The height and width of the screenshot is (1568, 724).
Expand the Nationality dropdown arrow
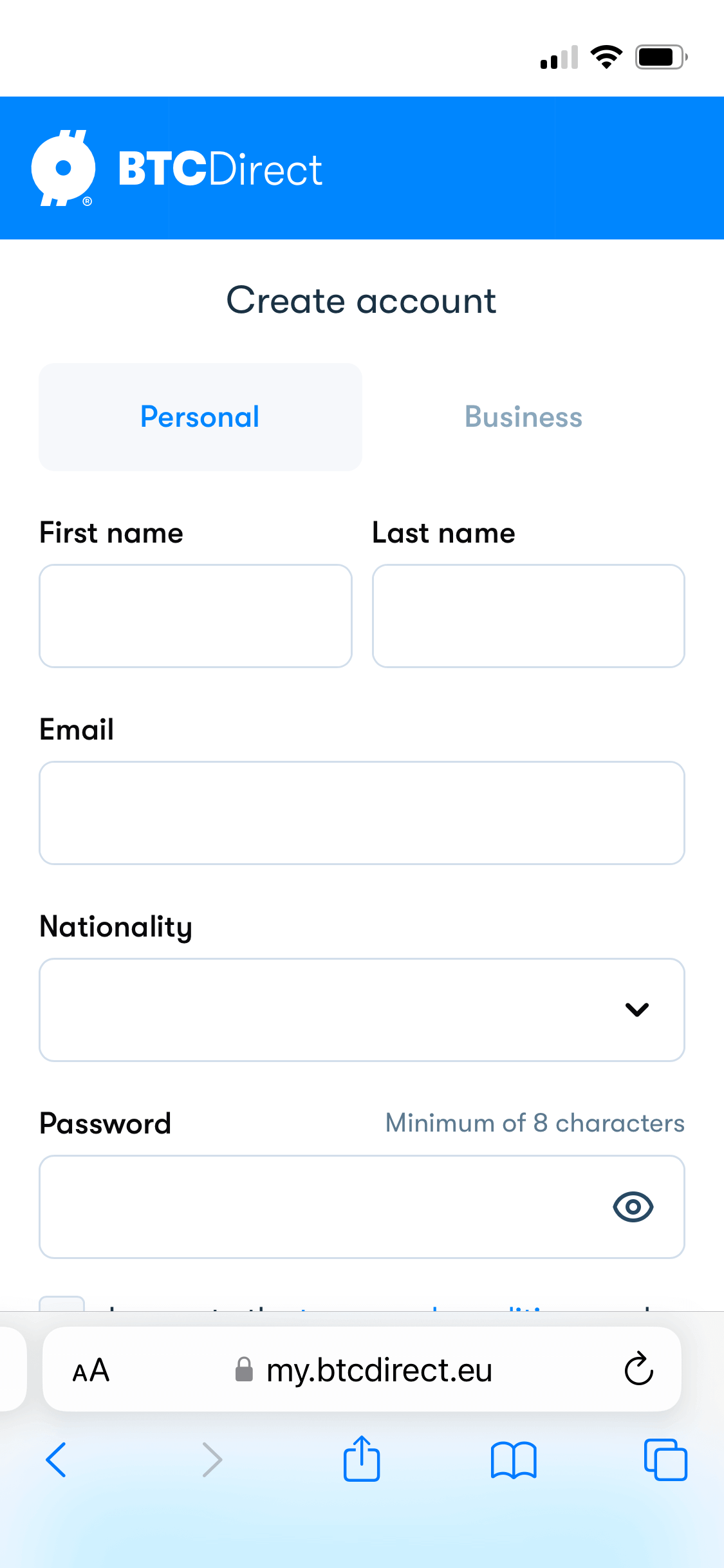pos(637,1009)
